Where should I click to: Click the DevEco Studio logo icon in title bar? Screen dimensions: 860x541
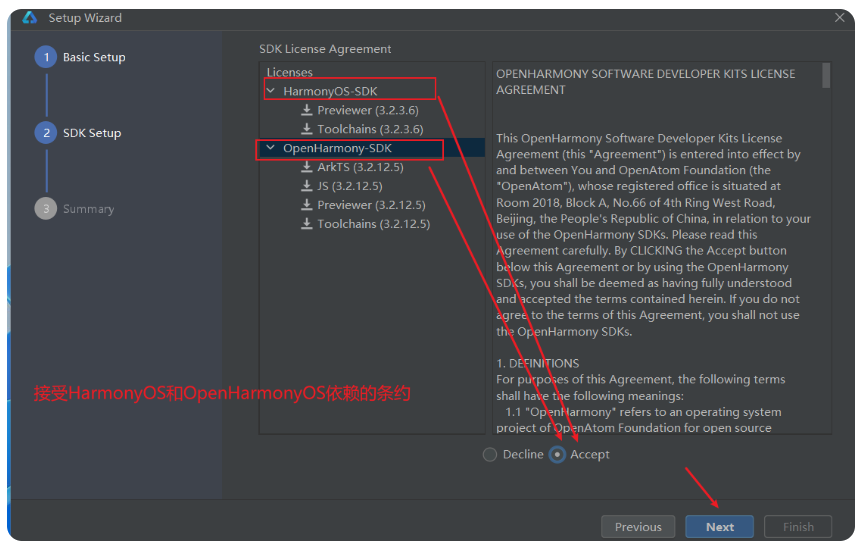(30, 18)
